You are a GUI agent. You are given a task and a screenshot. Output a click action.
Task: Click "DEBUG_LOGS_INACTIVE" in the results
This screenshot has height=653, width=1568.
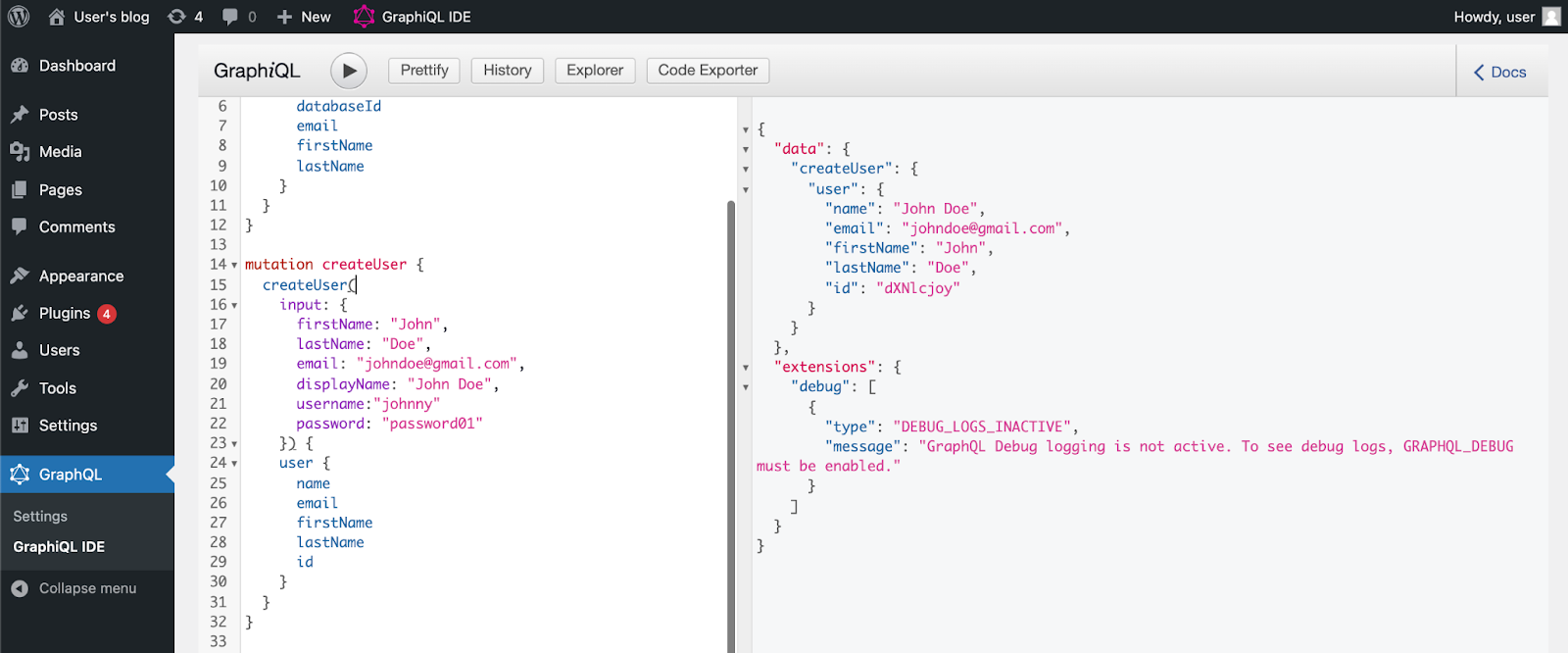[982, 427]
